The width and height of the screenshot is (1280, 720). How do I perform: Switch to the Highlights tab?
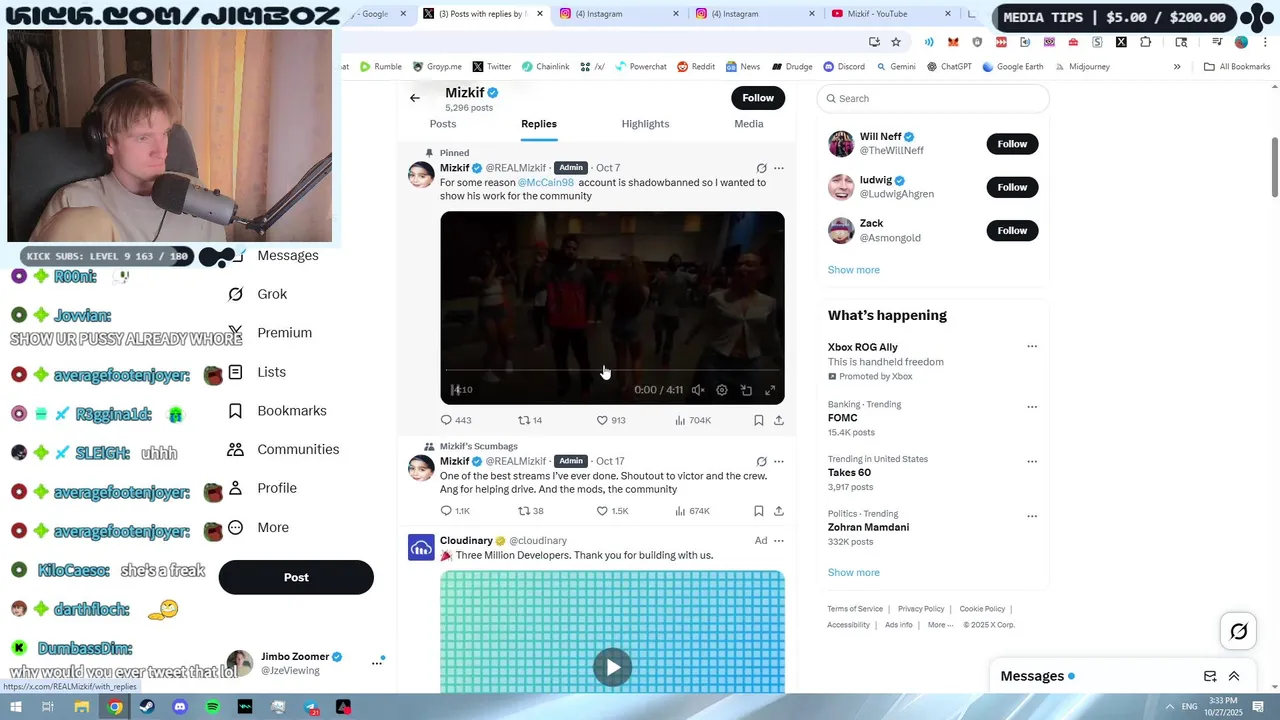pyautogui.click(x=645, y=124)
